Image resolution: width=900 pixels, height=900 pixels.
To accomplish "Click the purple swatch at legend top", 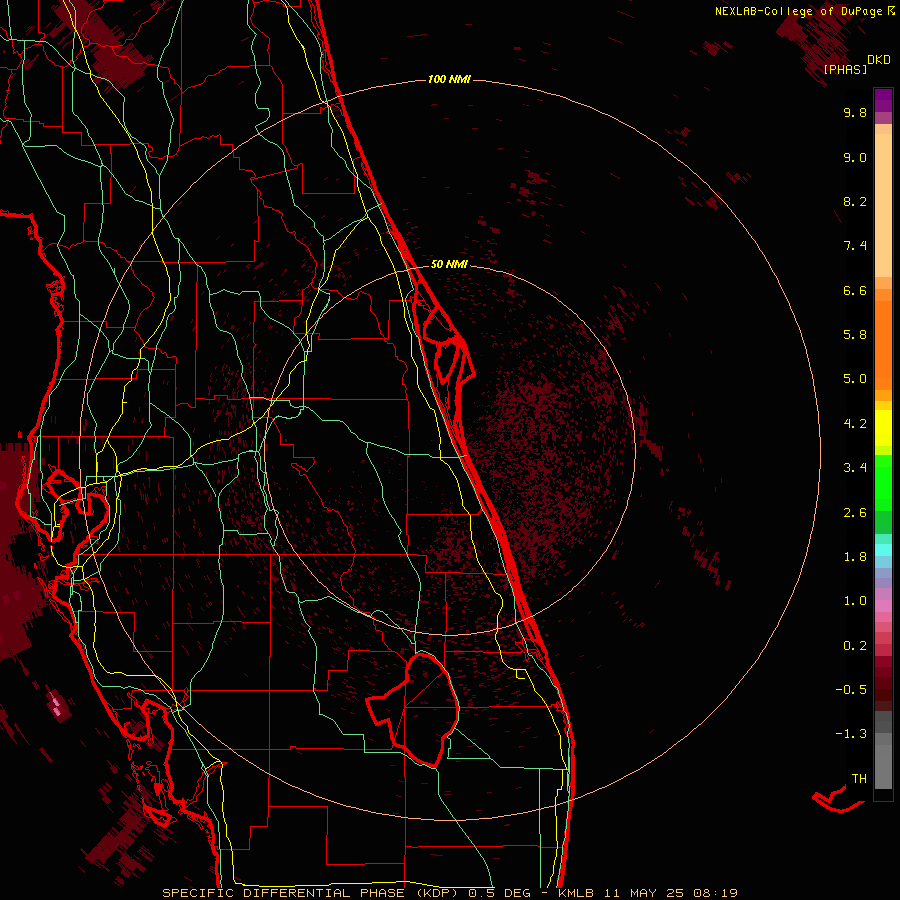I will tap(883, 100).
